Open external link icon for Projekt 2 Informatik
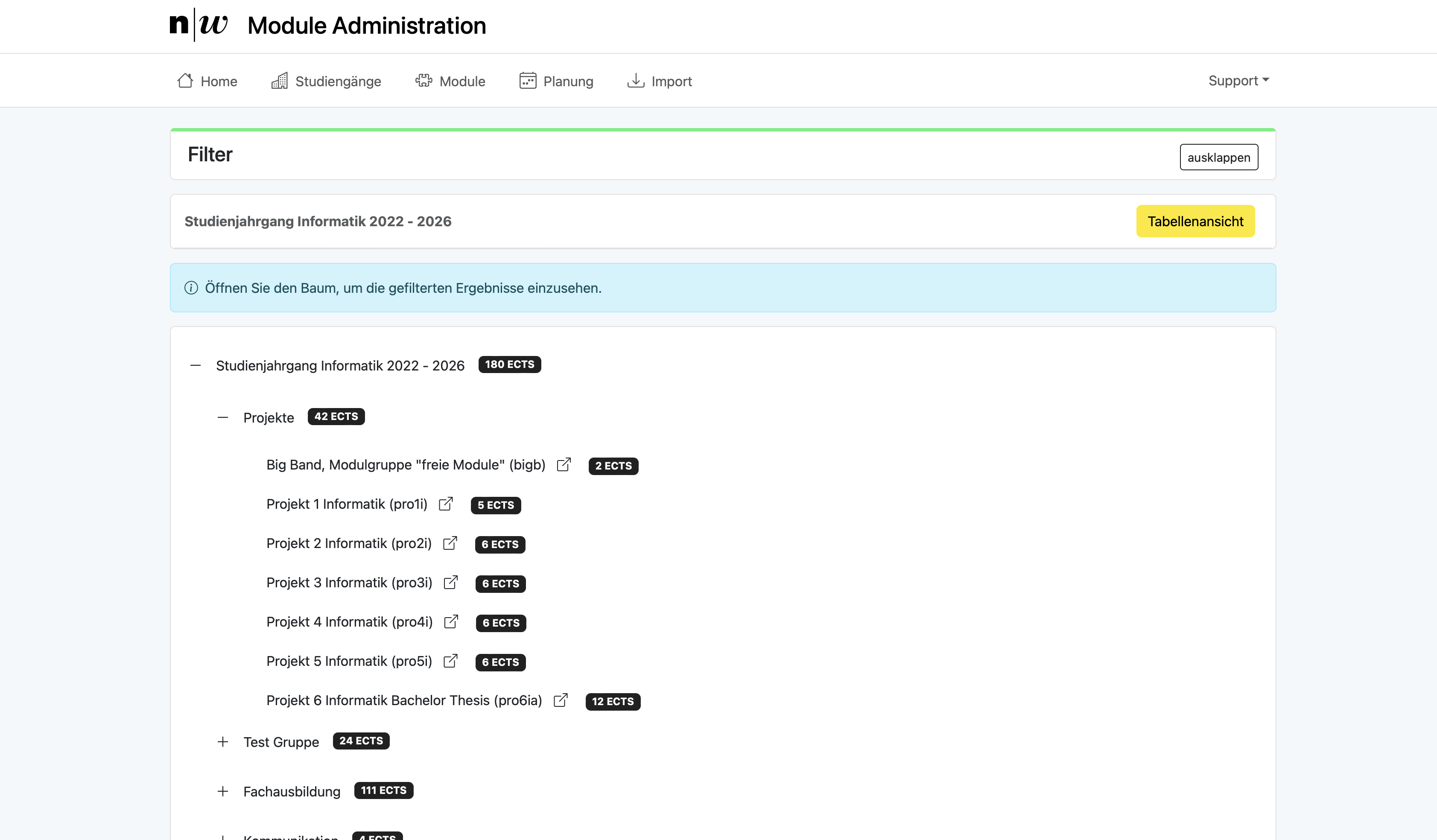This screenshot has height=840, width=1437. (450, 543)
